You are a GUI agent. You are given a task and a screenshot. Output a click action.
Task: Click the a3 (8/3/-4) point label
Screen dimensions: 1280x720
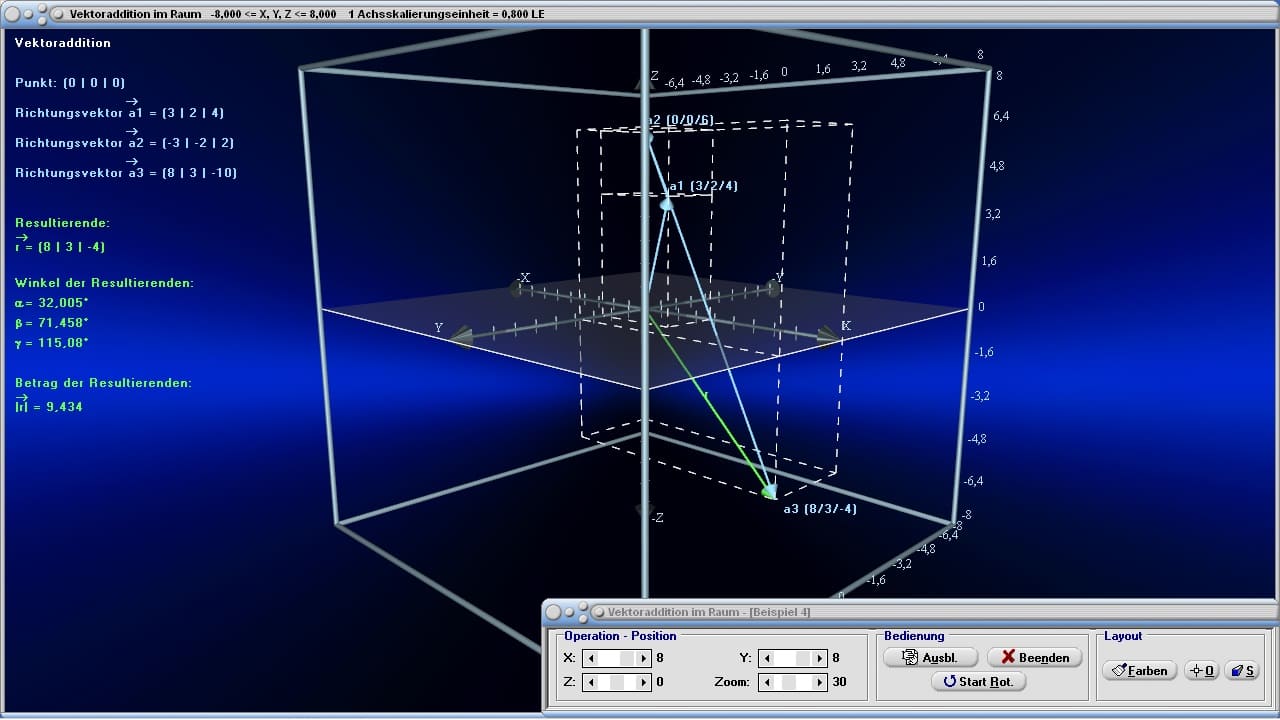(x=820, y=509)
